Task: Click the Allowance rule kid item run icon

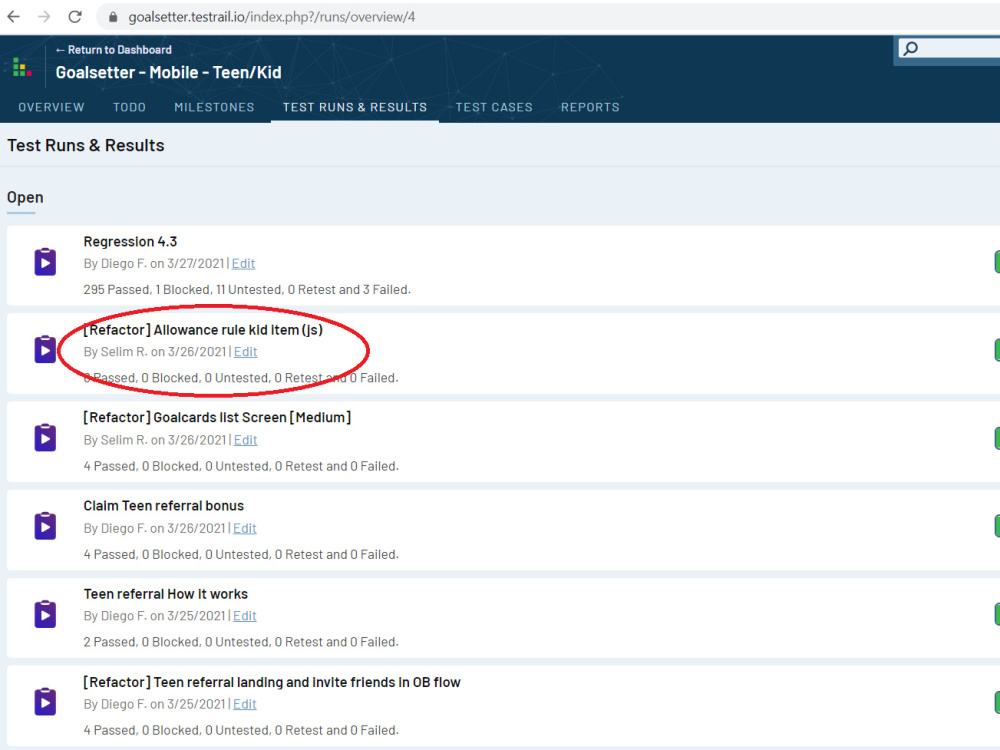Action: click(45, 349)
